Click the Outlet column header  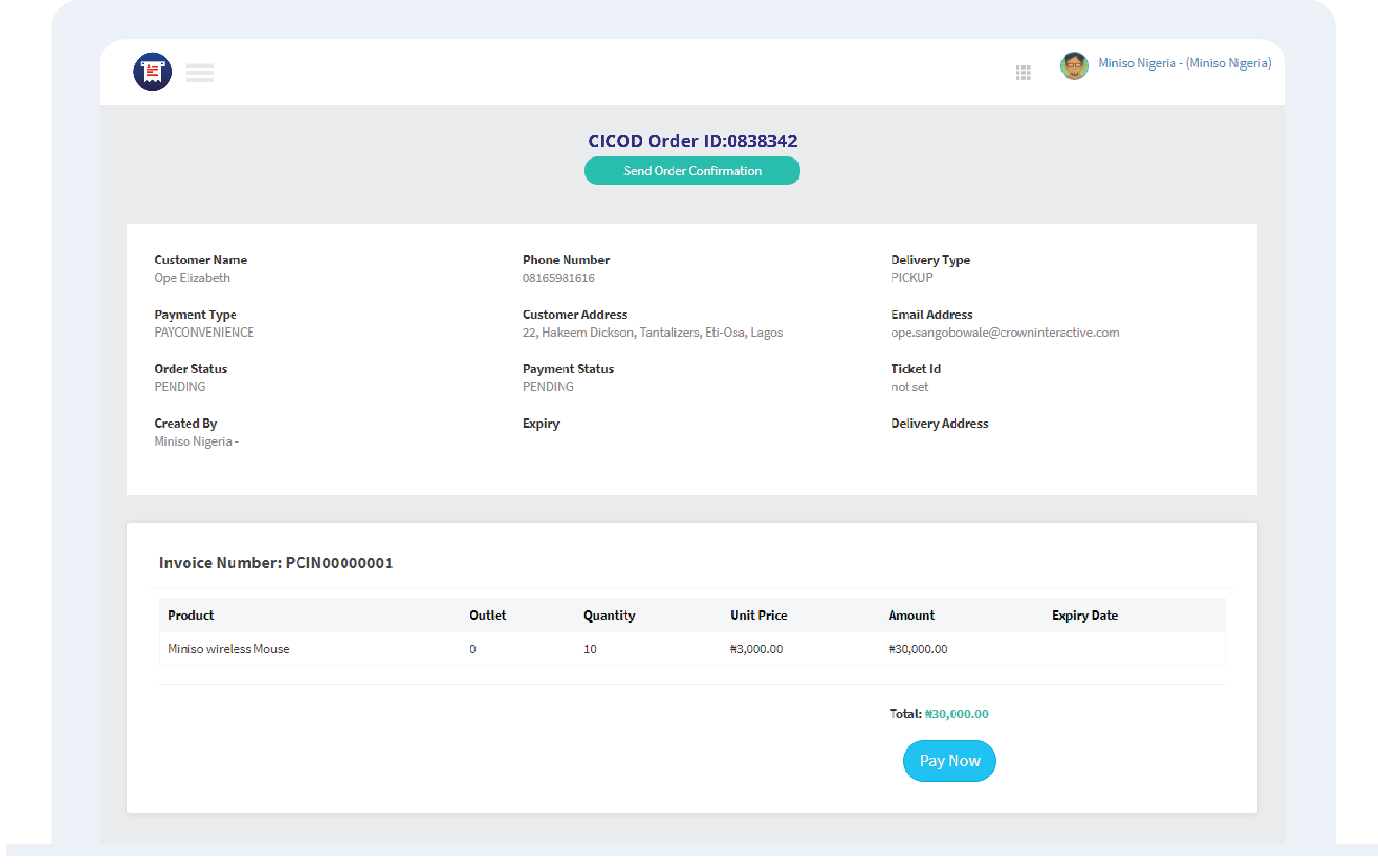tap(487, 615)
